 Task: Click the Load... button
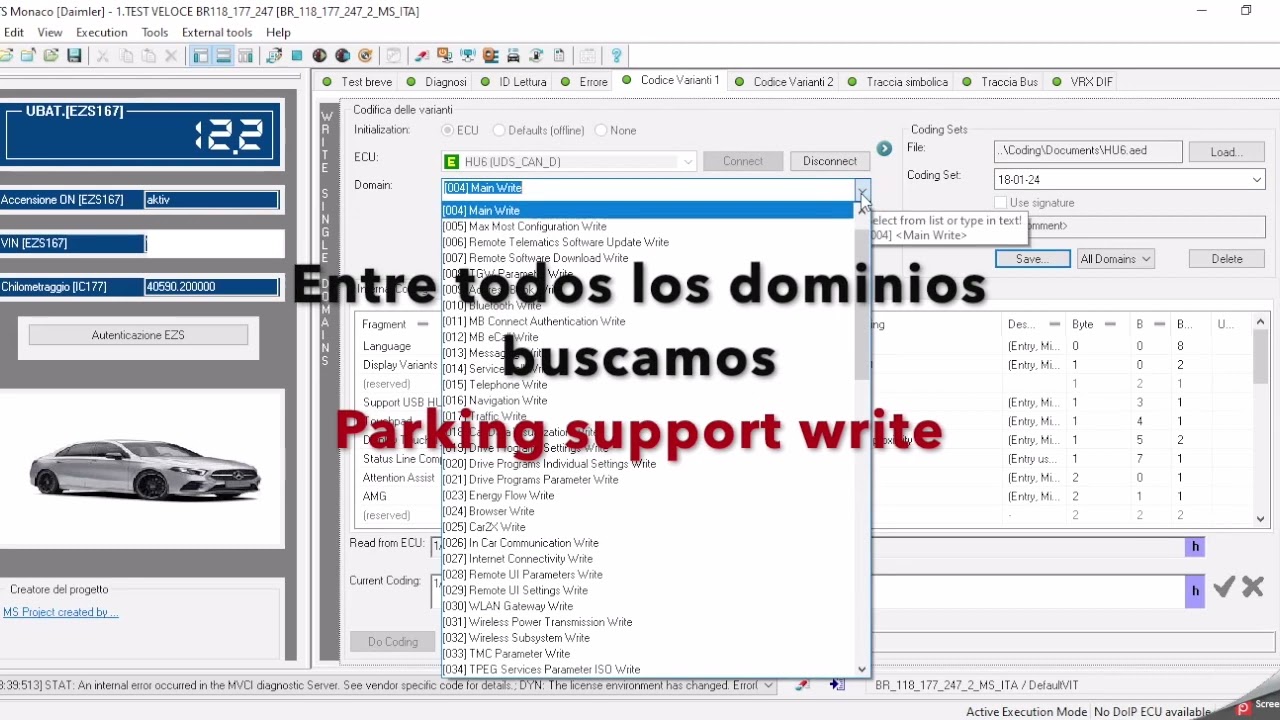[x=1226, y=152]
